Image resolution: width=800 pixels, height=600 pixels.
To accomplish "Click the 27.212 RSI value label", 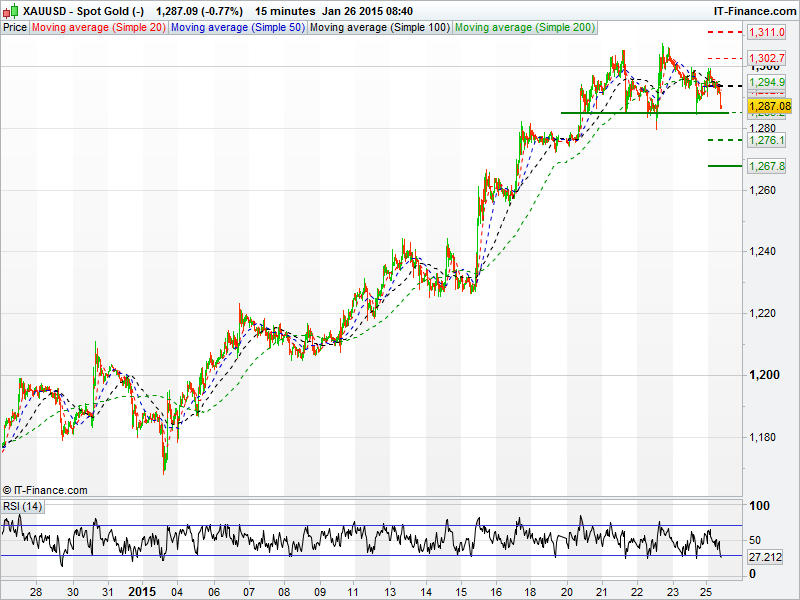I will (x=765, y=556).
